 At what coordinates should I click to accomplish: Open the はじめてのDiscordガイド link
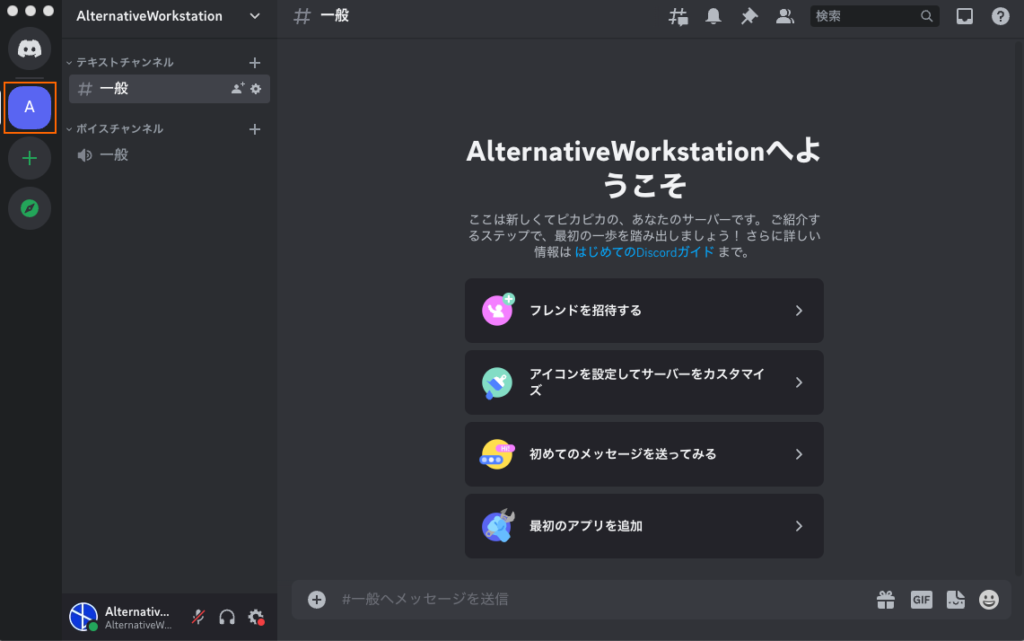coord(644,252)
